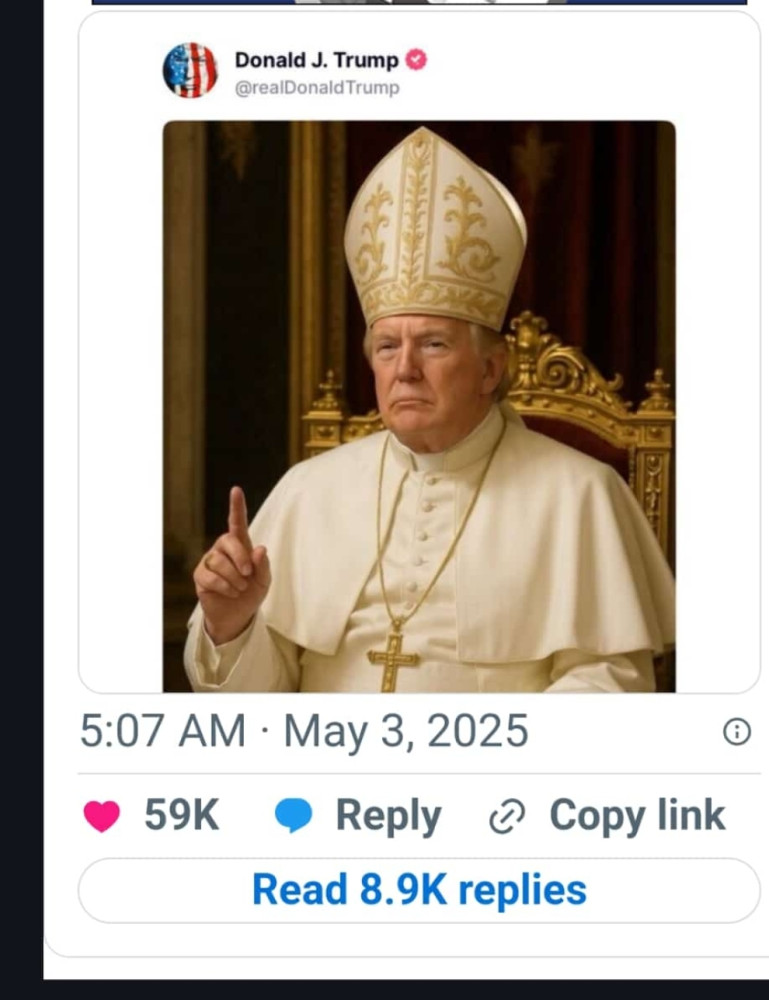
Task: Click the raised finger in the photo
Action: pyautogui.click(x=238, y=520)
